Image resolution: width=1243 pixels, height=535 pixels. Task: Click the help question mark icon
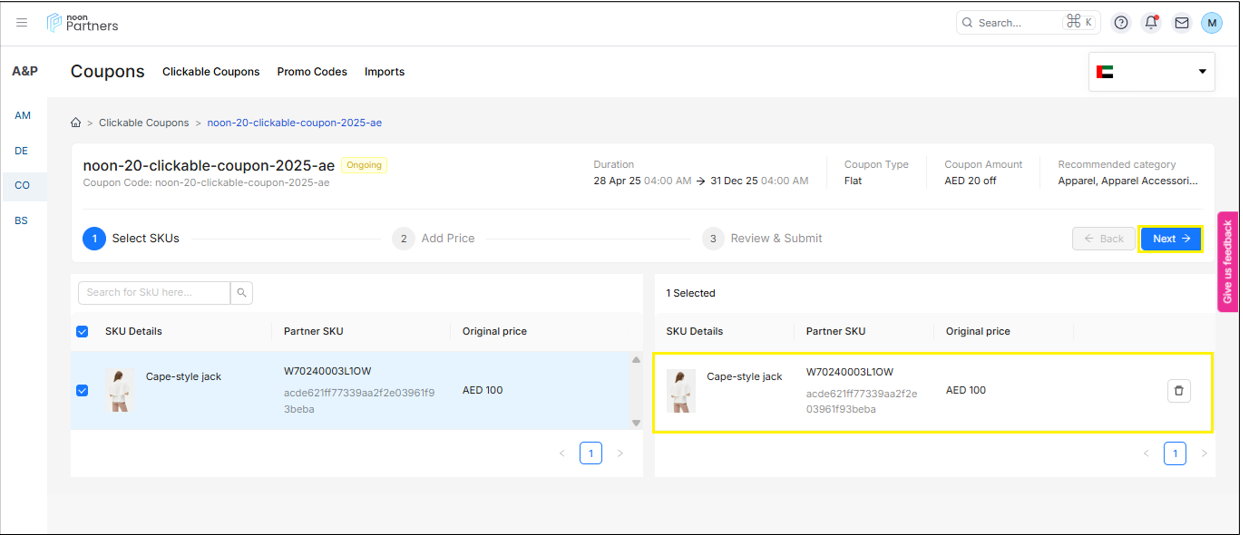(1121, 23)
